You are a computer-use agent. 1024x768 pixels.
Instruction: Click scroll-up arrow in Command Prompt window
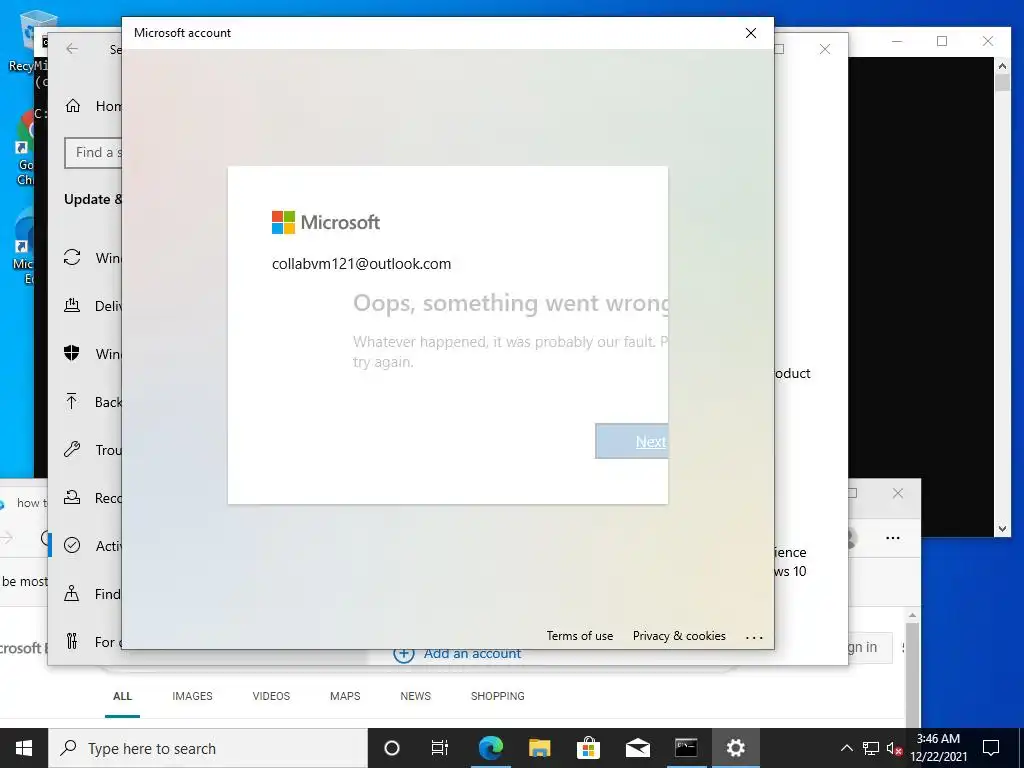pyautogui.click(x=1002, y=65)
